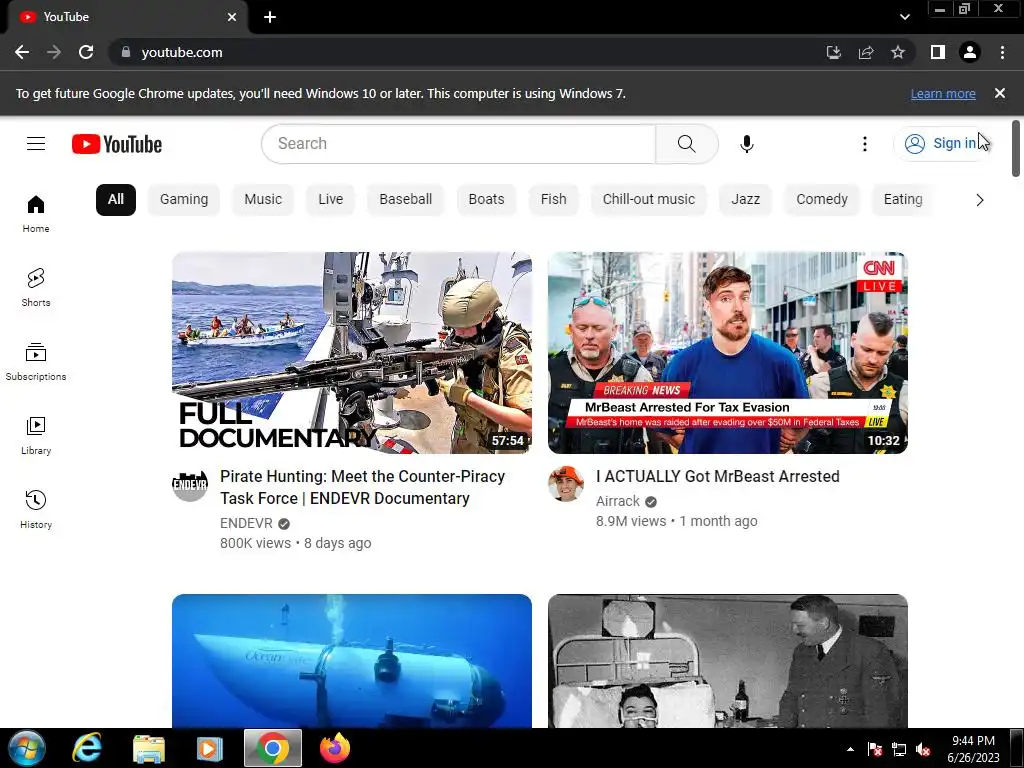
Task: Open the black-and-white hospital thumbnail
Action: coord(728,661)
